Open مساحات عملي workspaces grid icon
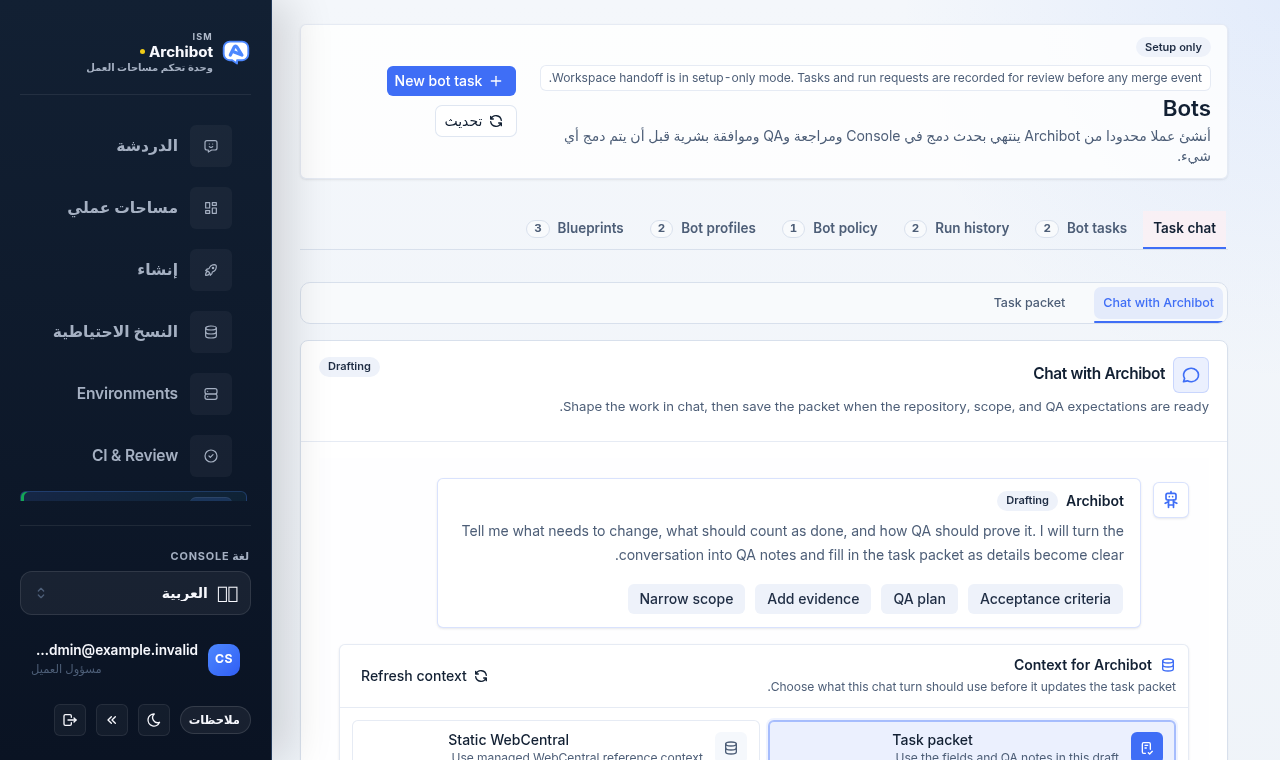 pyautogui.click(x=211, y=208)
